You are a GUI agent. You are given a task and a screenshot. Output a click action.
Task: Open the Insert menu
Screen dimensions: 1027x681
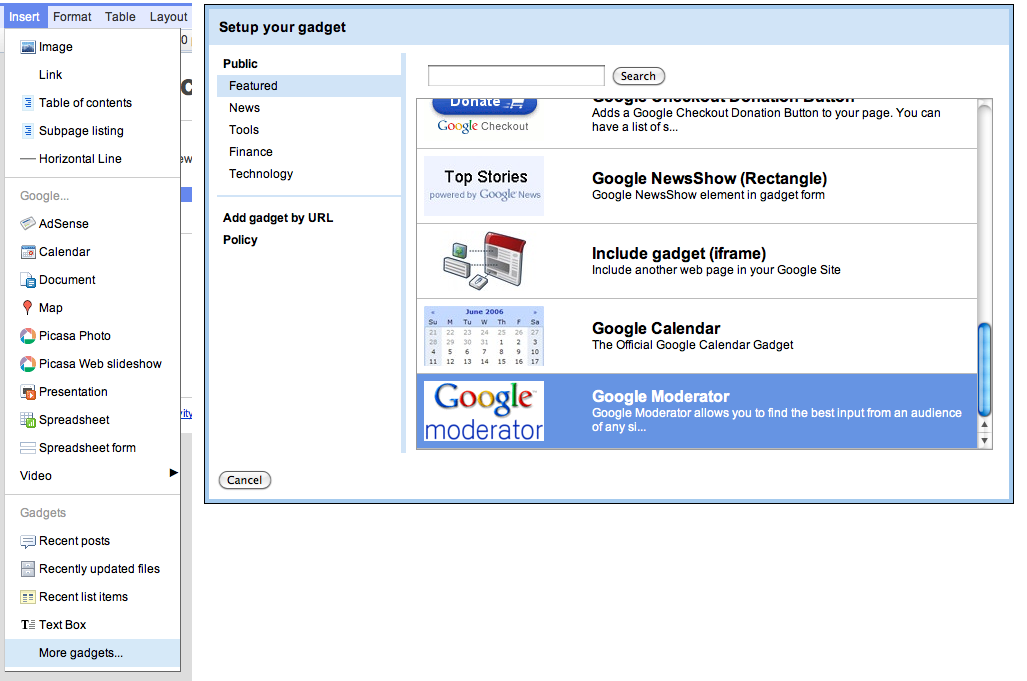pos(24,16)
